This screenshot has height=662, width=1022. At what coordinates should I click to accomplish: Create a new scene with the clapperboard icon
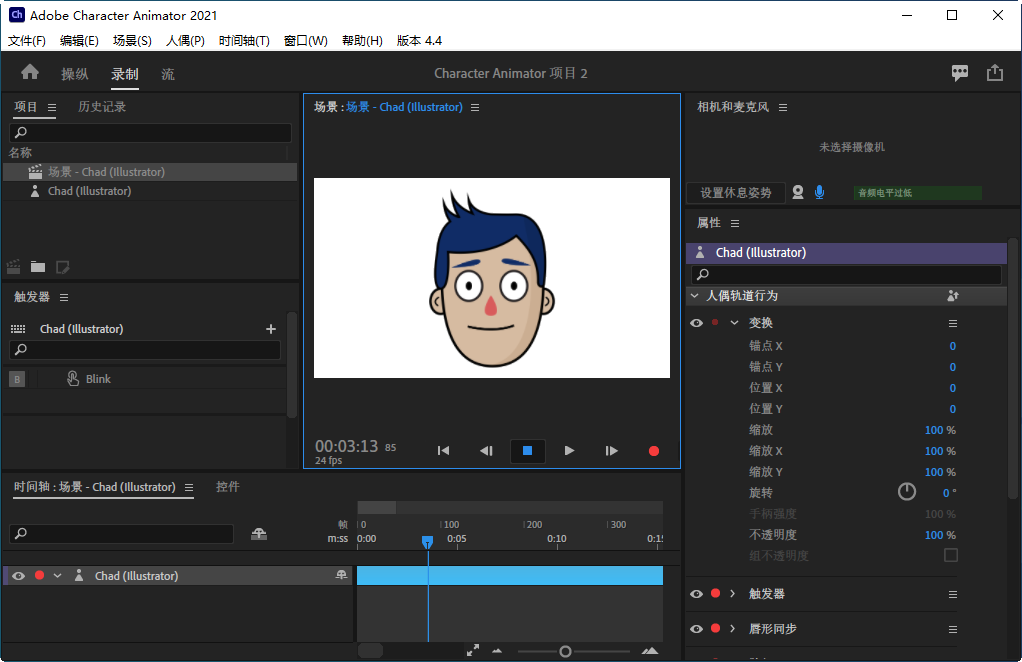[14, 267]
